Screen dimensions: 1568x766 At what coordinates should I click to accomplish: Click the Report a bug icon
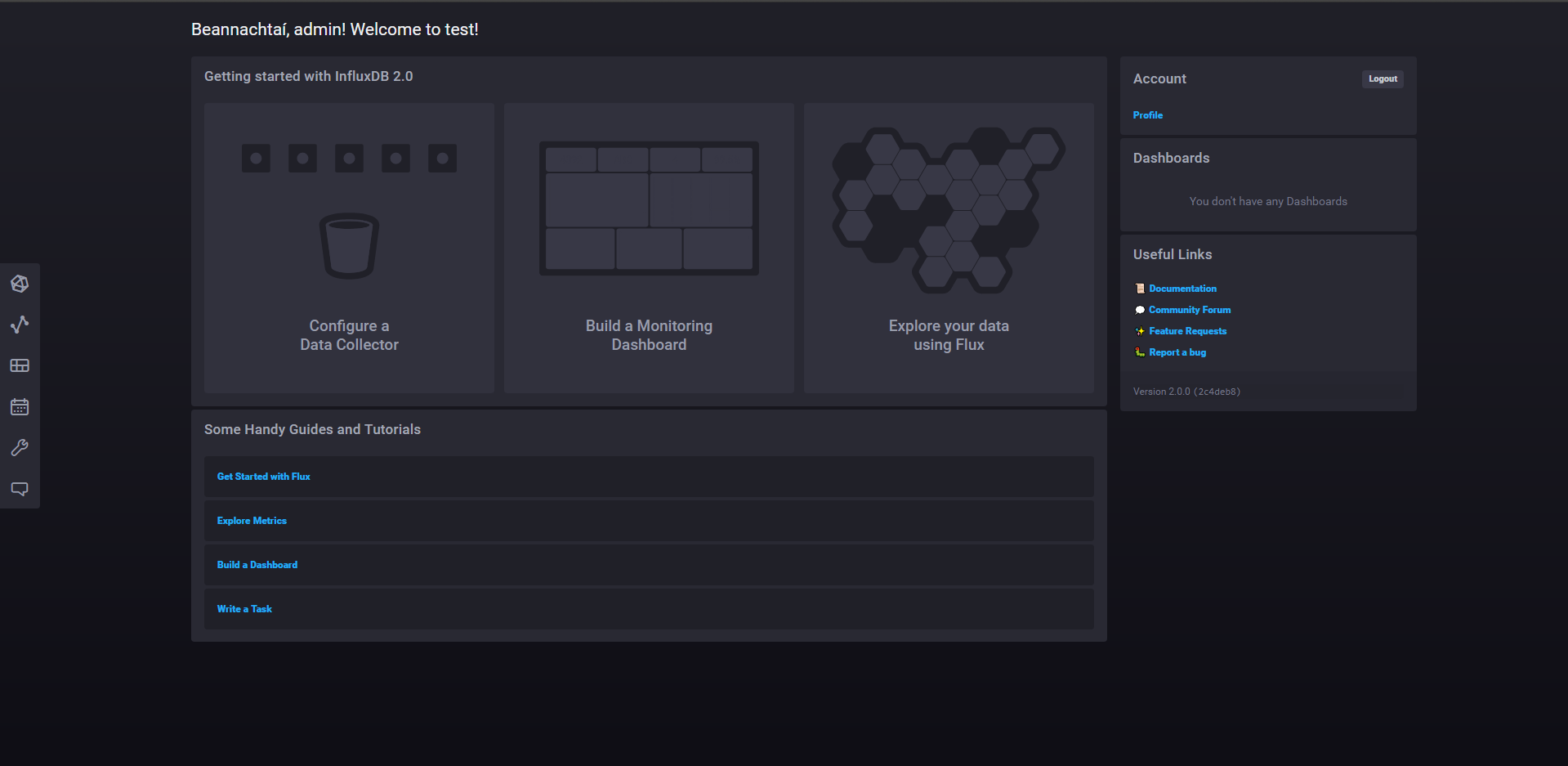coord(1140,352)
